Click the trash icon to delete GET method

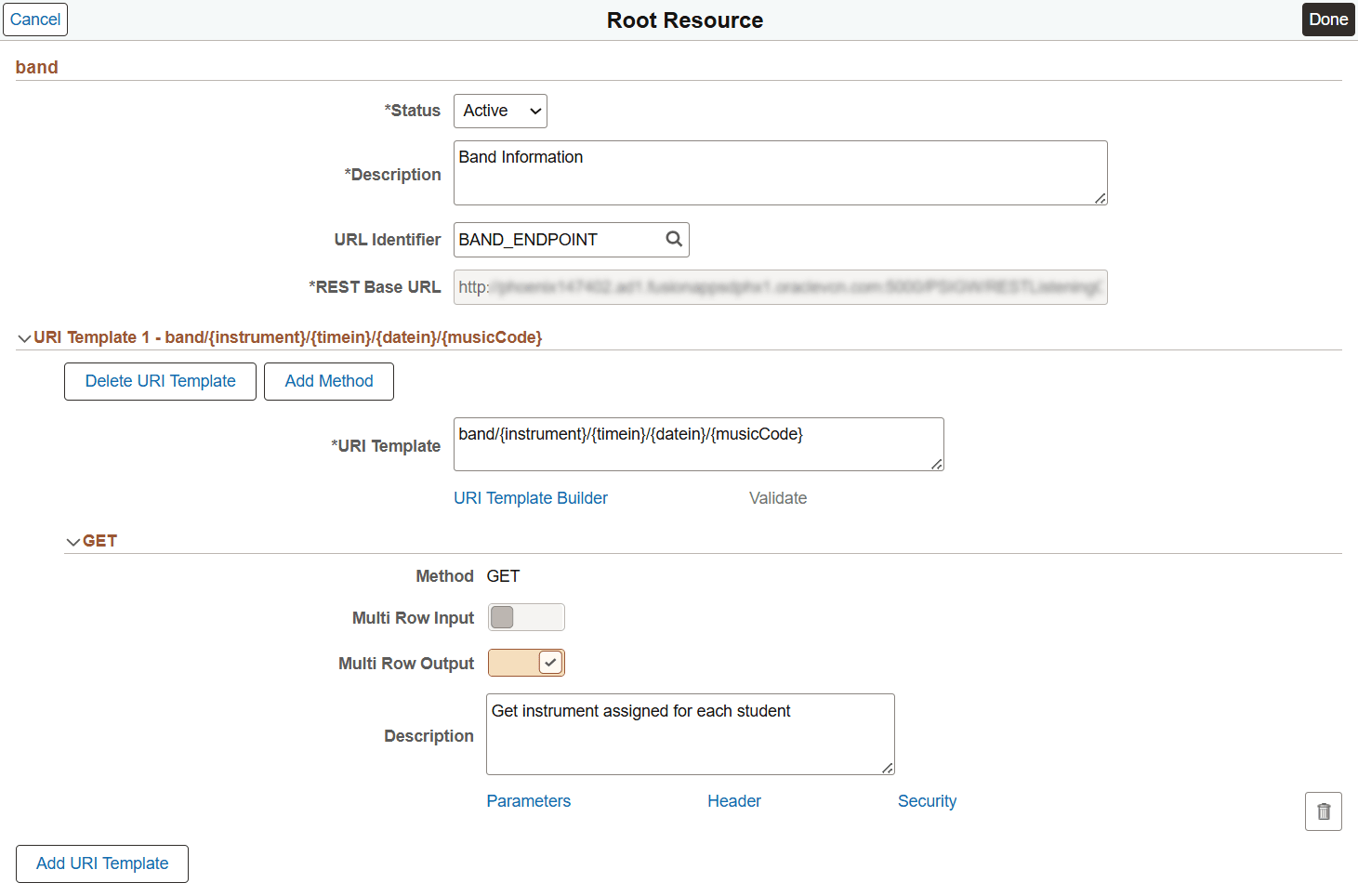tap(1323, 810)
